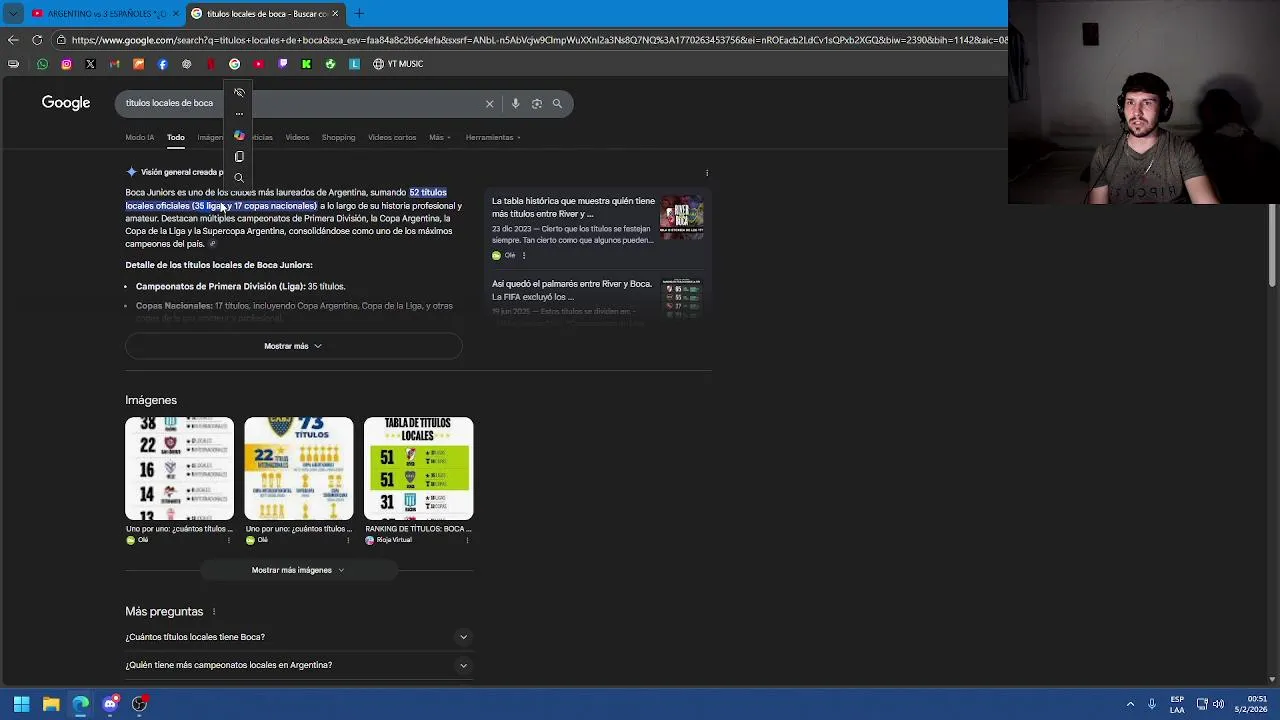
Task: Open the YT MUSIC bookmark
Action: (x=398, y=64)
